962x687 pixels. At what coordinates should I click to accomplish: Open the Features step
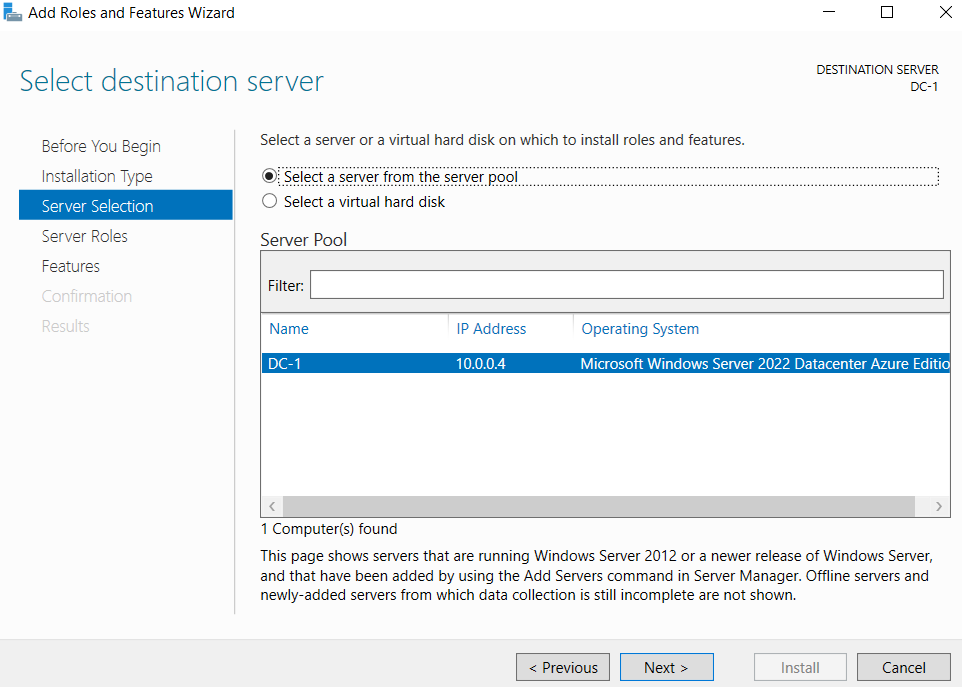(71, 266)
